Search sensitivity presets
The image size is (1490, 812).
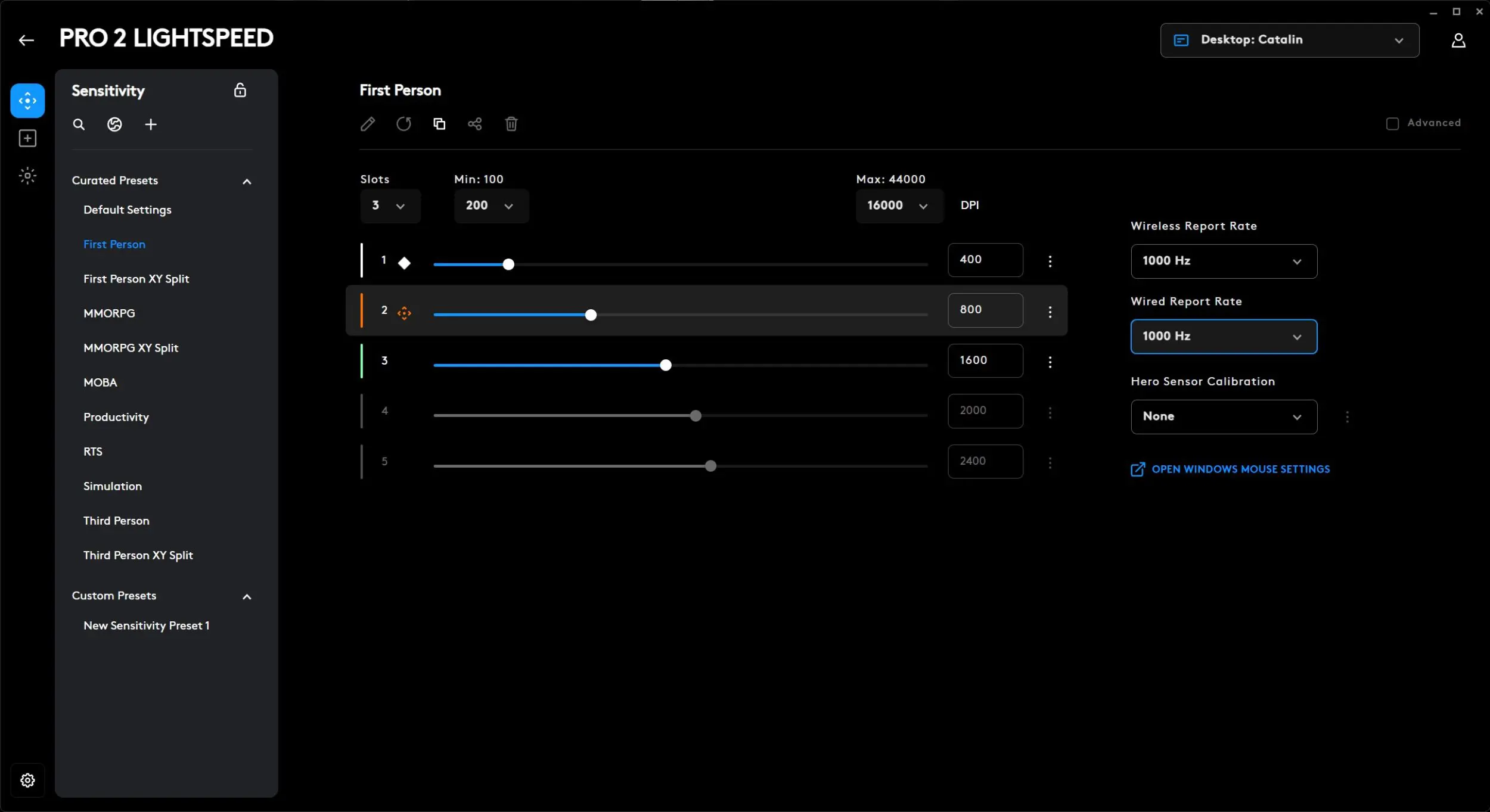coord(79,125)
